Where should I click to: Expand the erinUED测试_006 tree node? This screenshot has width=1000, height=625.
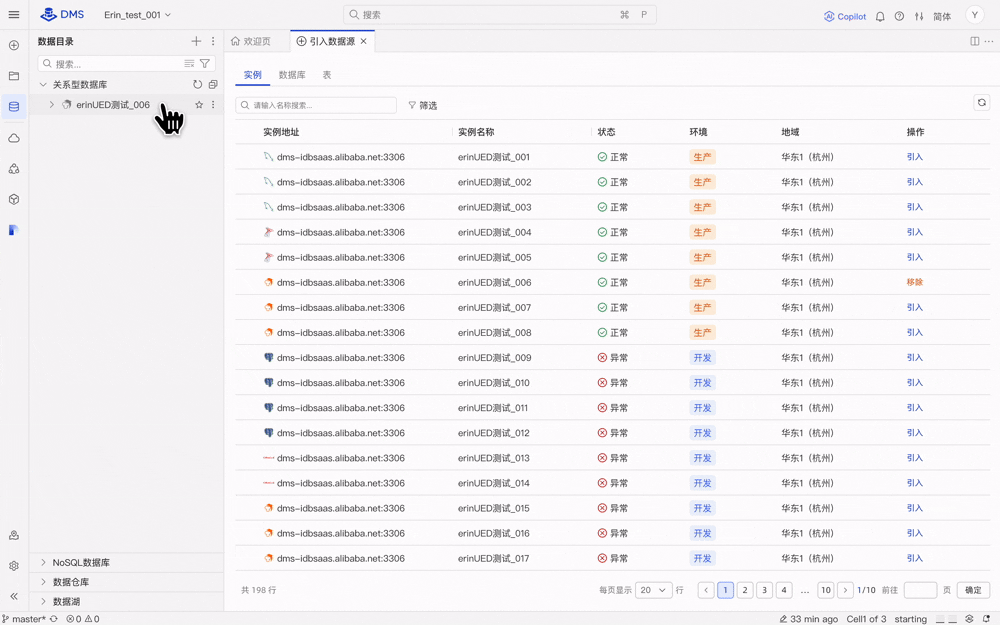[52, 105]
